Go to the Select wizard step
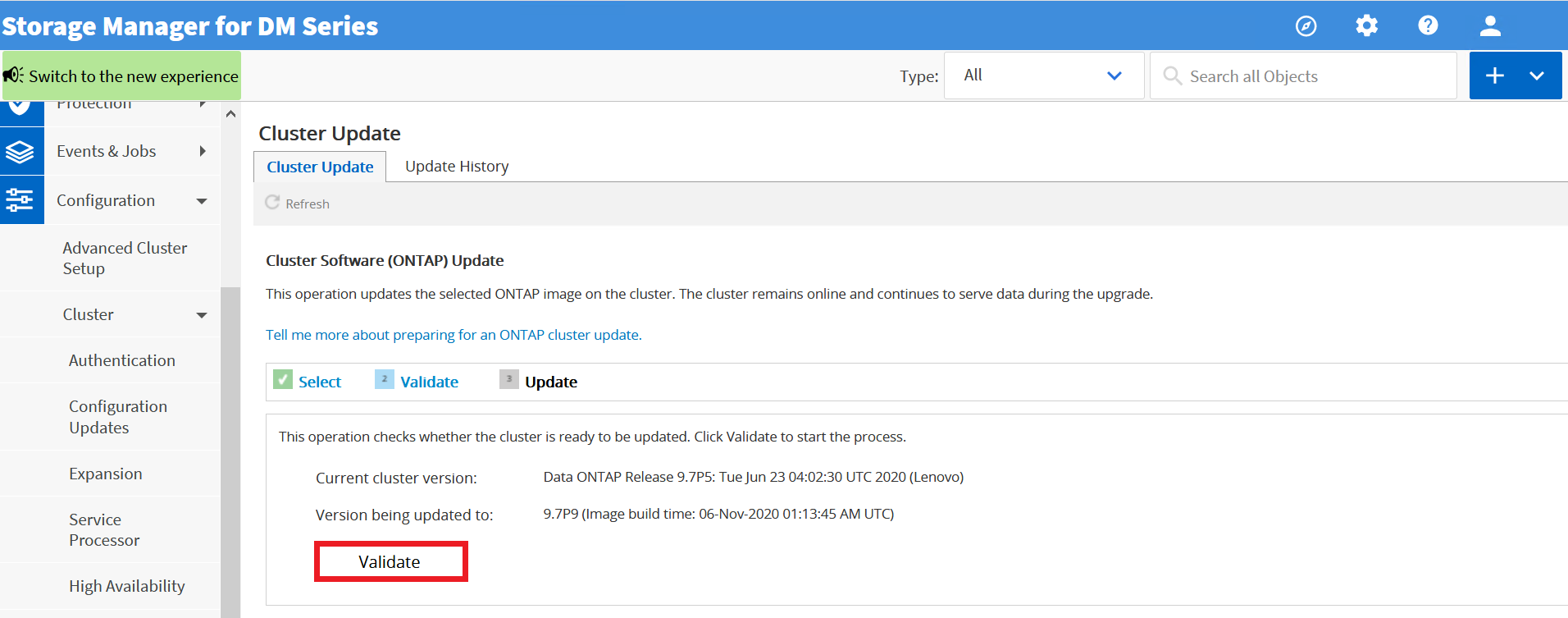1568x618 pixels. (320, 382)
